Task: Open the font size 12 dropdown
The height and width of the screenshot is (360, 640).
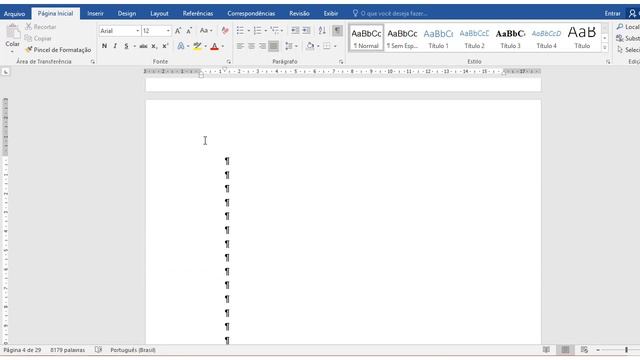Action: click(x=168, y=31)
